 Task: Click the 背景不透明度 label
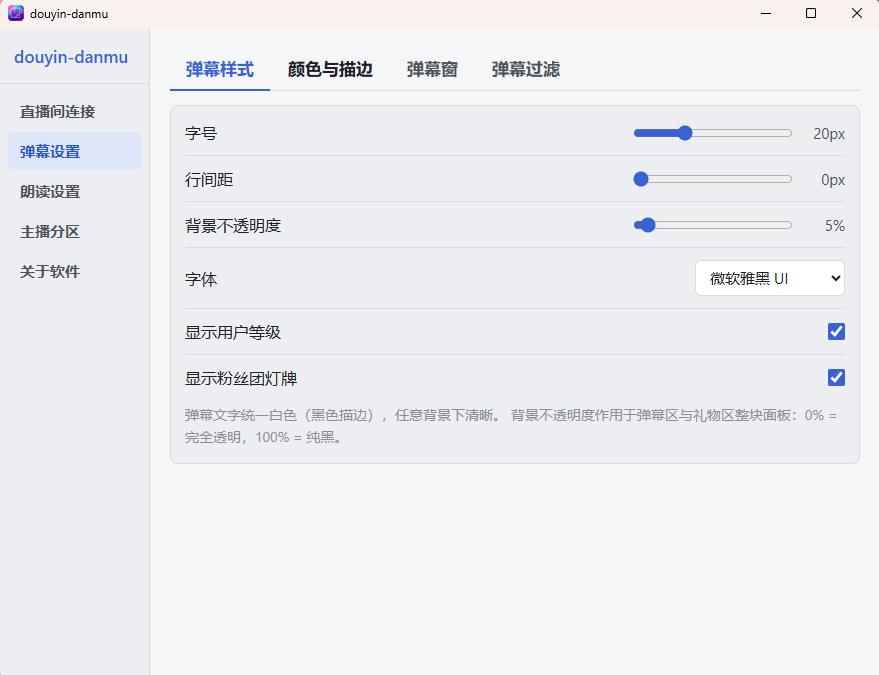pyautogui.click(x=233, y=226)
